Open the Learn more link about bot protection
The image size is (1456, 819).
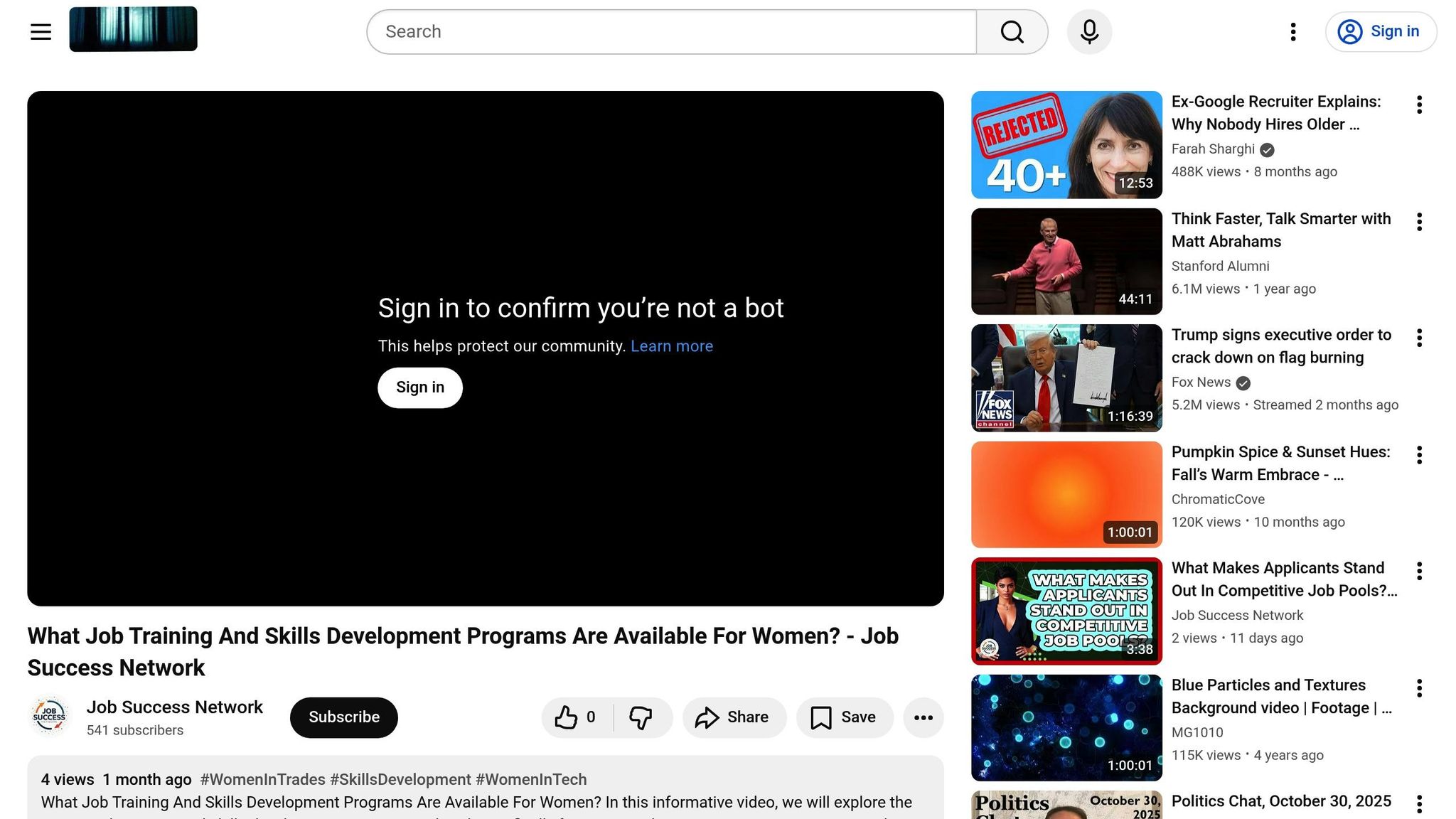[x=671, y=346]
